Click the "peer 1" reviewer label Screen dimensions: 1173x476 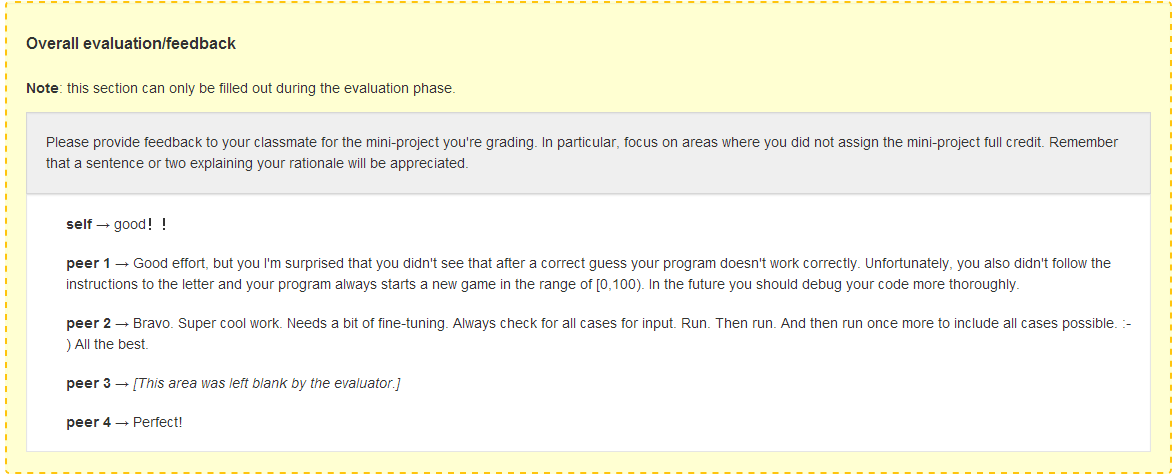(88, 264)
